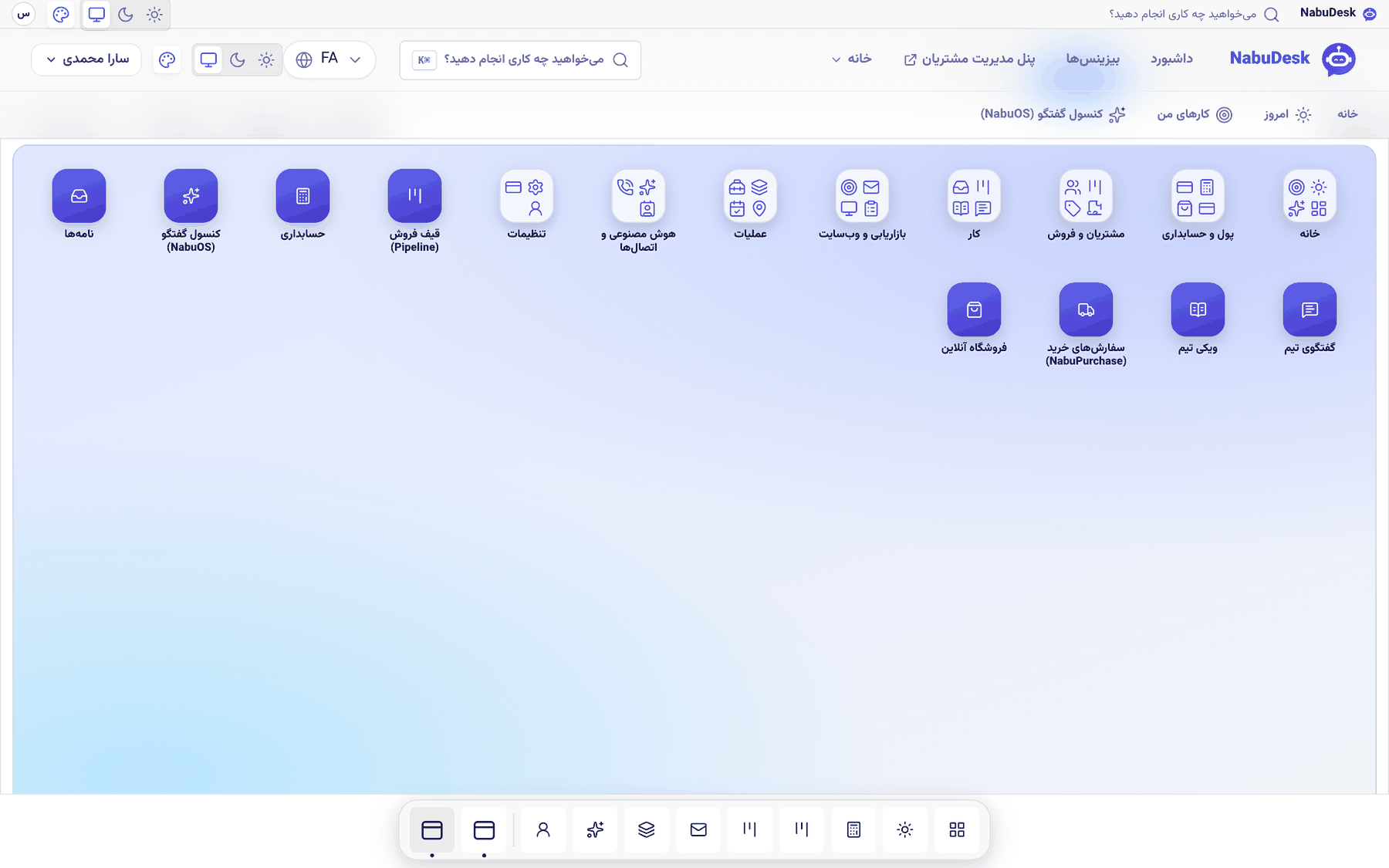Launch the کنسول گفتگو (NabuOS) app tile
The width and height of the screenshot is (1389, 868).
pos(191,196)
